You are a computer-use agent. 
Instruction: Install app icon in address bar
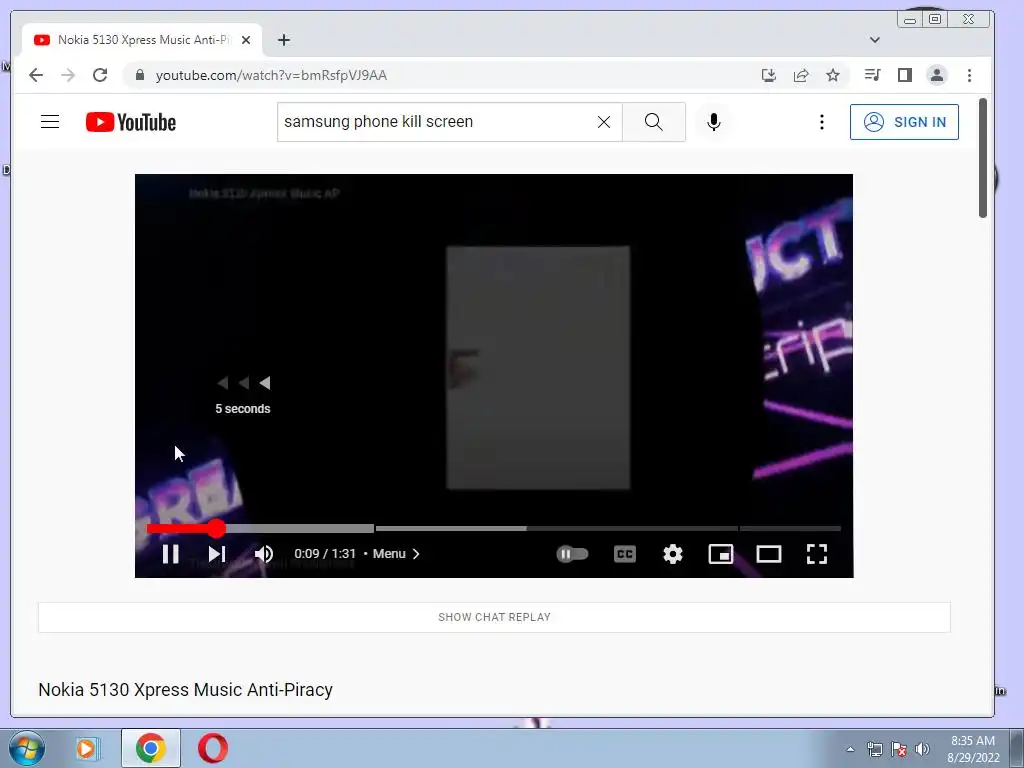point(769,75)
